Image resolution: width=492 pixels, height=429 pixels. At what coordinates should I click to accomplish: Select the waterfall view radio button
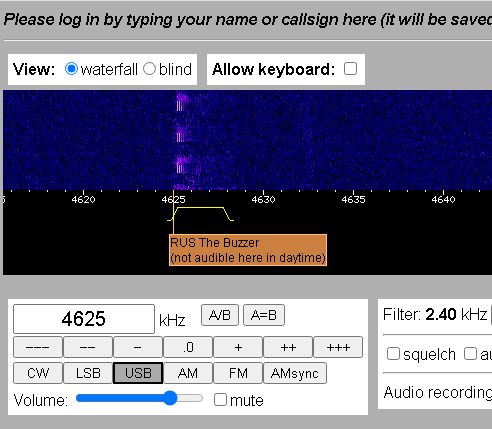[x=71, y=69]
